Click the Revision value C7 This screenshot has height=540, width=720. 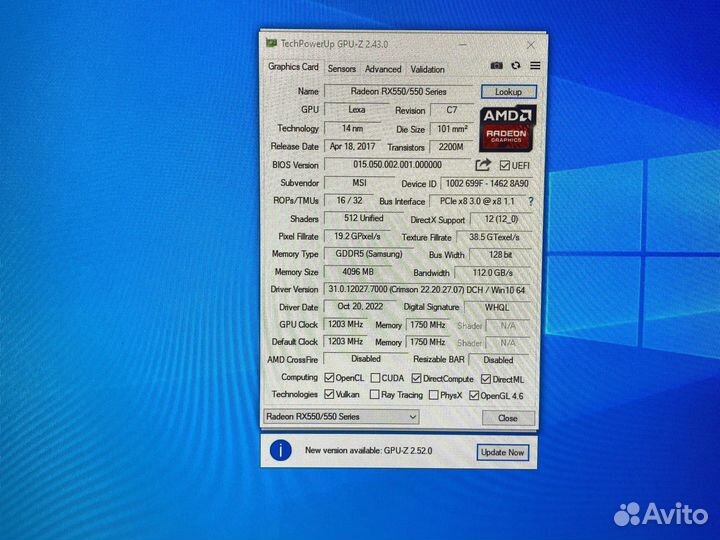click(451, 110)
